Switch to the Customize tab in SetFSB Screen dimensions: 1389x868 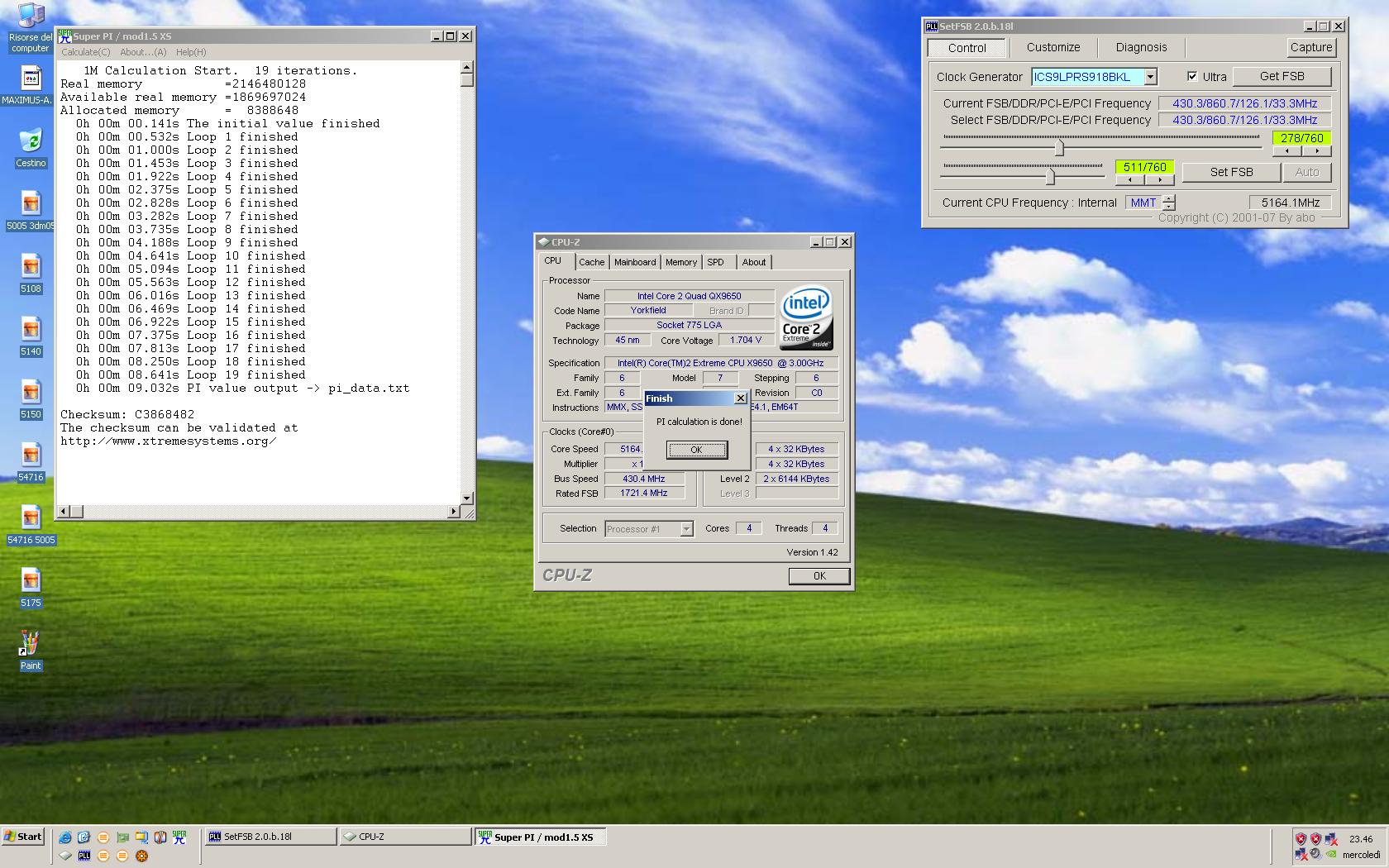pyautogui.click(x=1053, y=47)
